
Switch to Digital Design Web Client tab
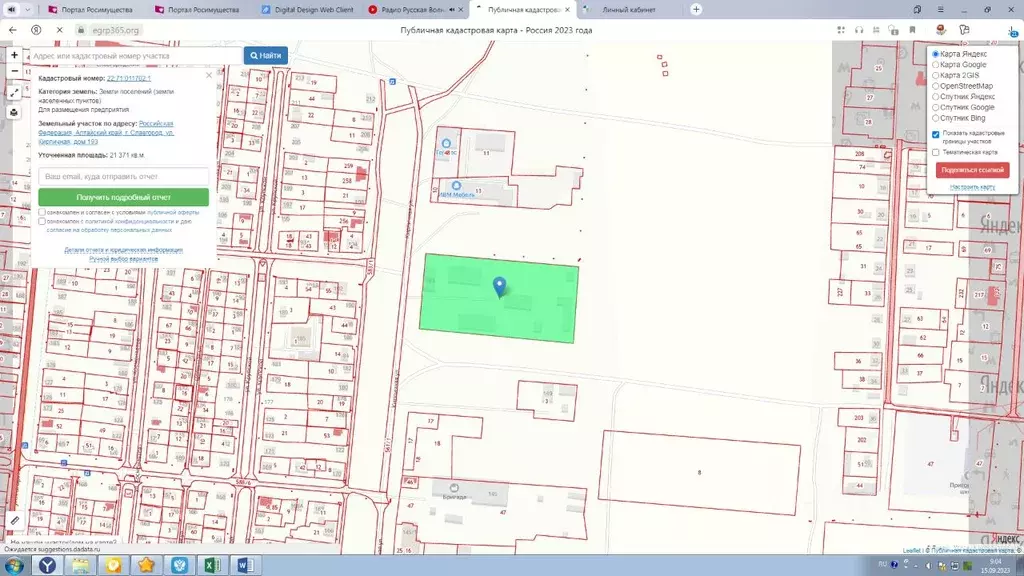coord(307,9)
